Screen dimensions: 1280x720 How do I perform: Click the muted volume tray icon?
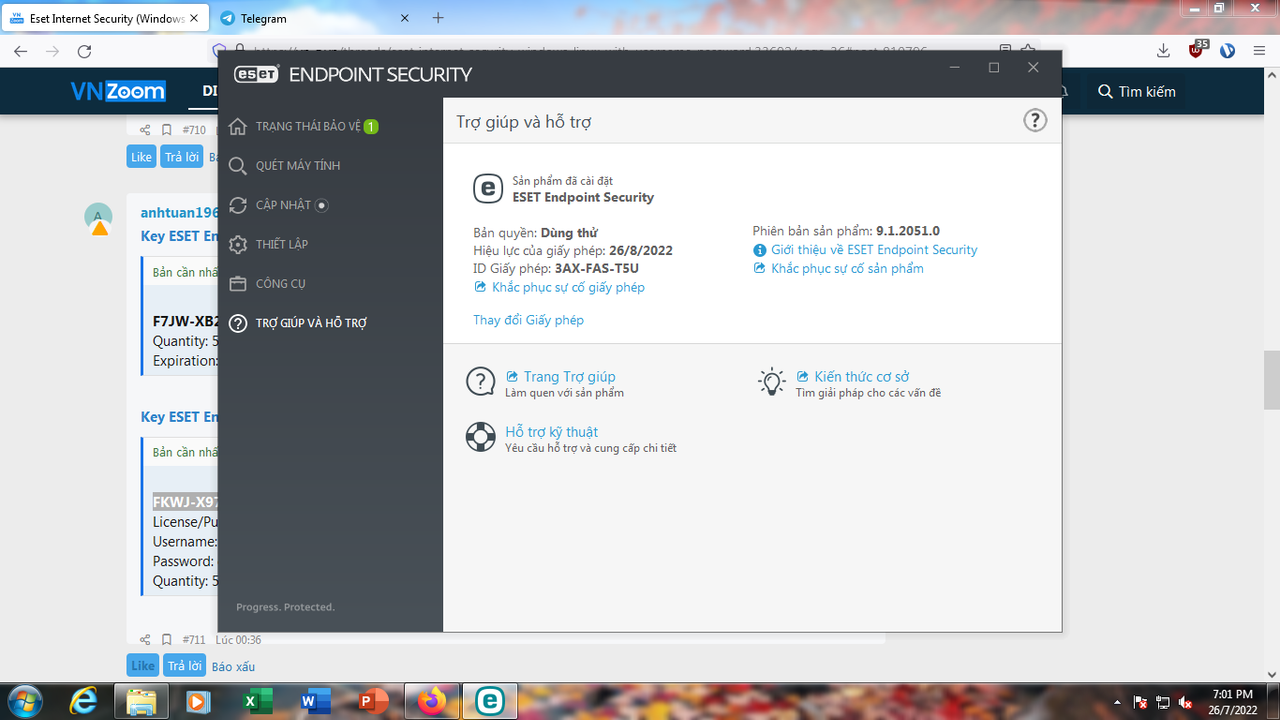point(1187,702)
